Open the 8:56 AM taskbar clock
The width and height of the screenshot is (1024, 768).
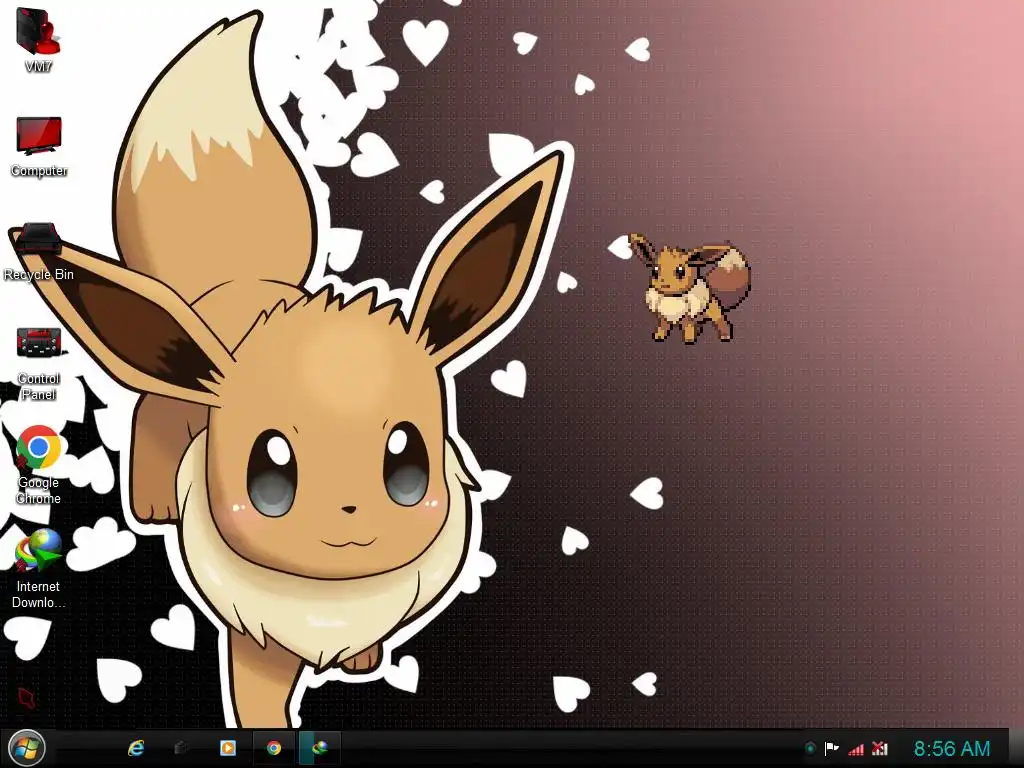pyautogui.click(x=952, y=748)
